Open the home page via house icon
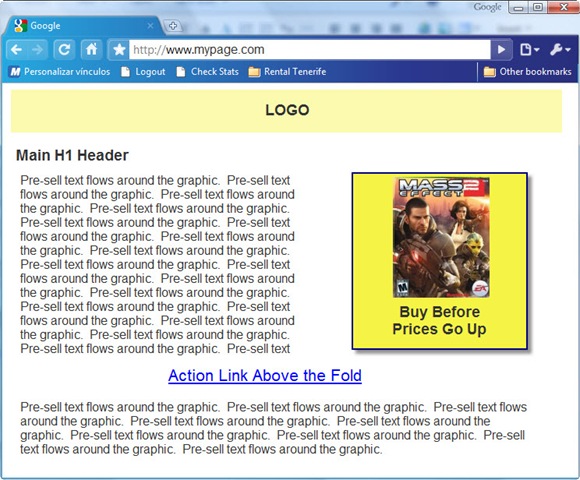Image resolution: width=580 pixels, height=480 pixels. 91,50
